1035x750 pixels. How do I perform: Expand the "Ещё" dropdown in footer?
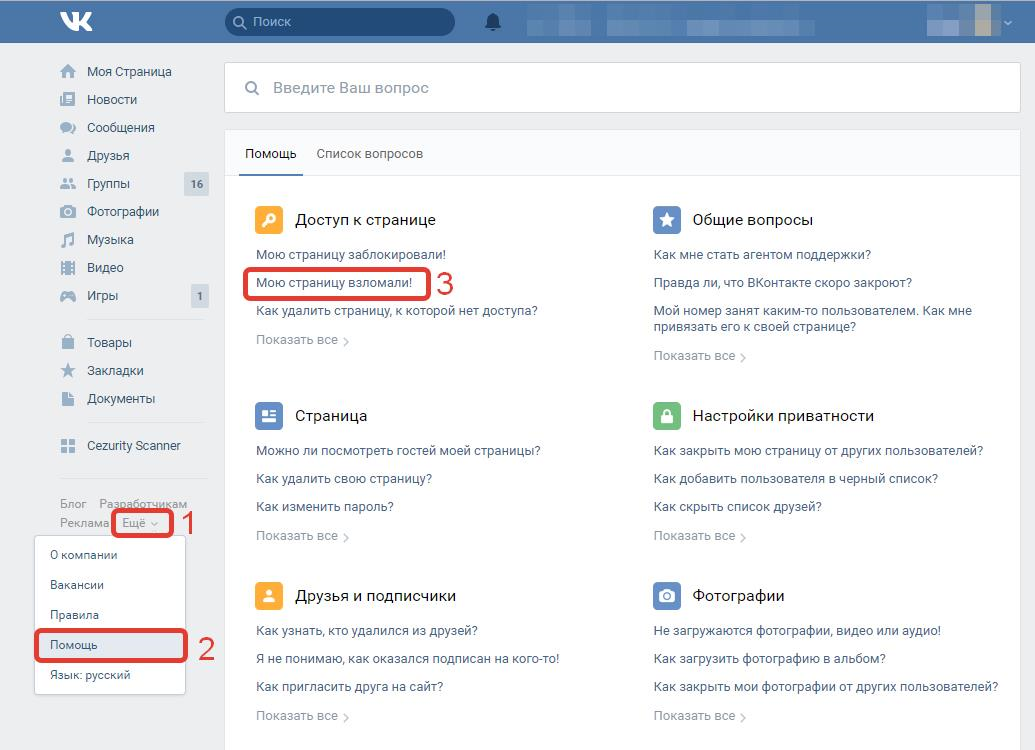tap(139, 523)
